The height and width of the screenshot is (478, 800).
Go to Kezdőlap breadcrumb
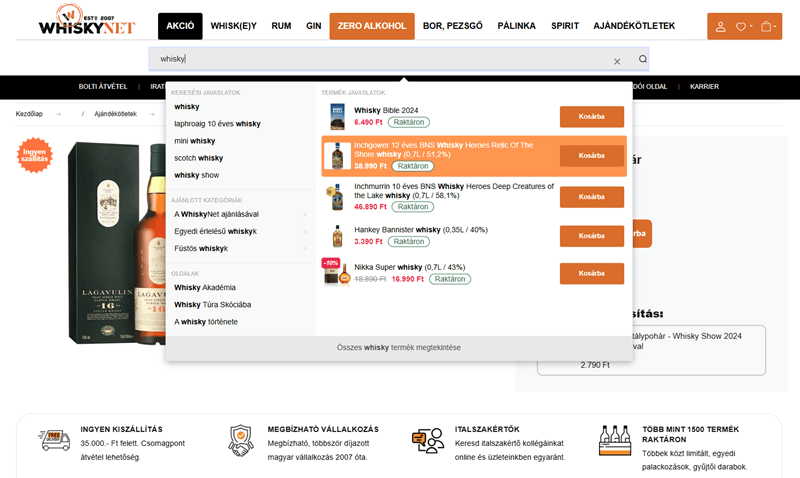pos(29,114)
